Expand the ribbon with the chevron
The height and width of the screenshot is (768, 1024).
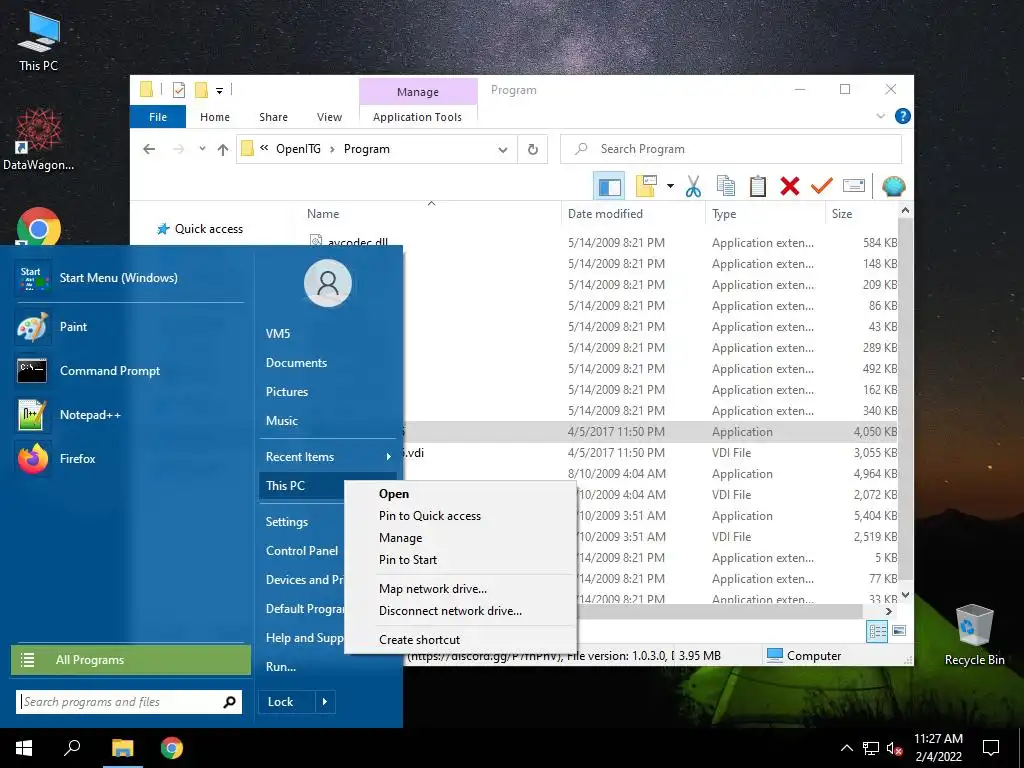click(880, 116)
